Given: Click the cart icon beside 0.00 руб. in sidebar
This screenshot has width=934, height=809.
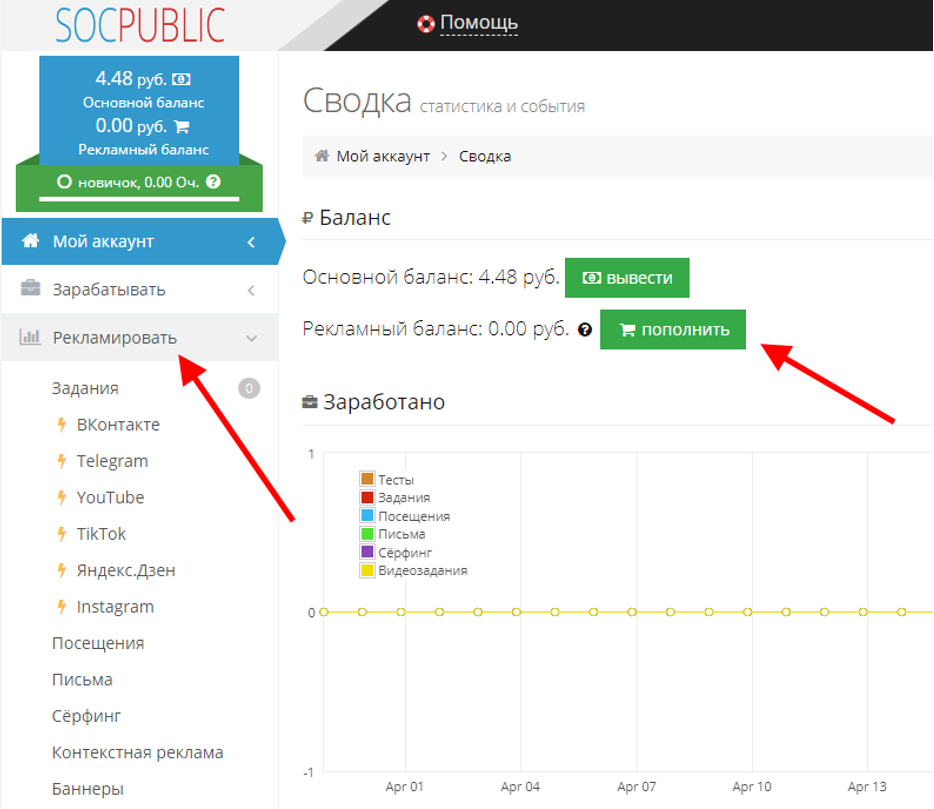Looking at the screenshot, I should click(182, 126).
